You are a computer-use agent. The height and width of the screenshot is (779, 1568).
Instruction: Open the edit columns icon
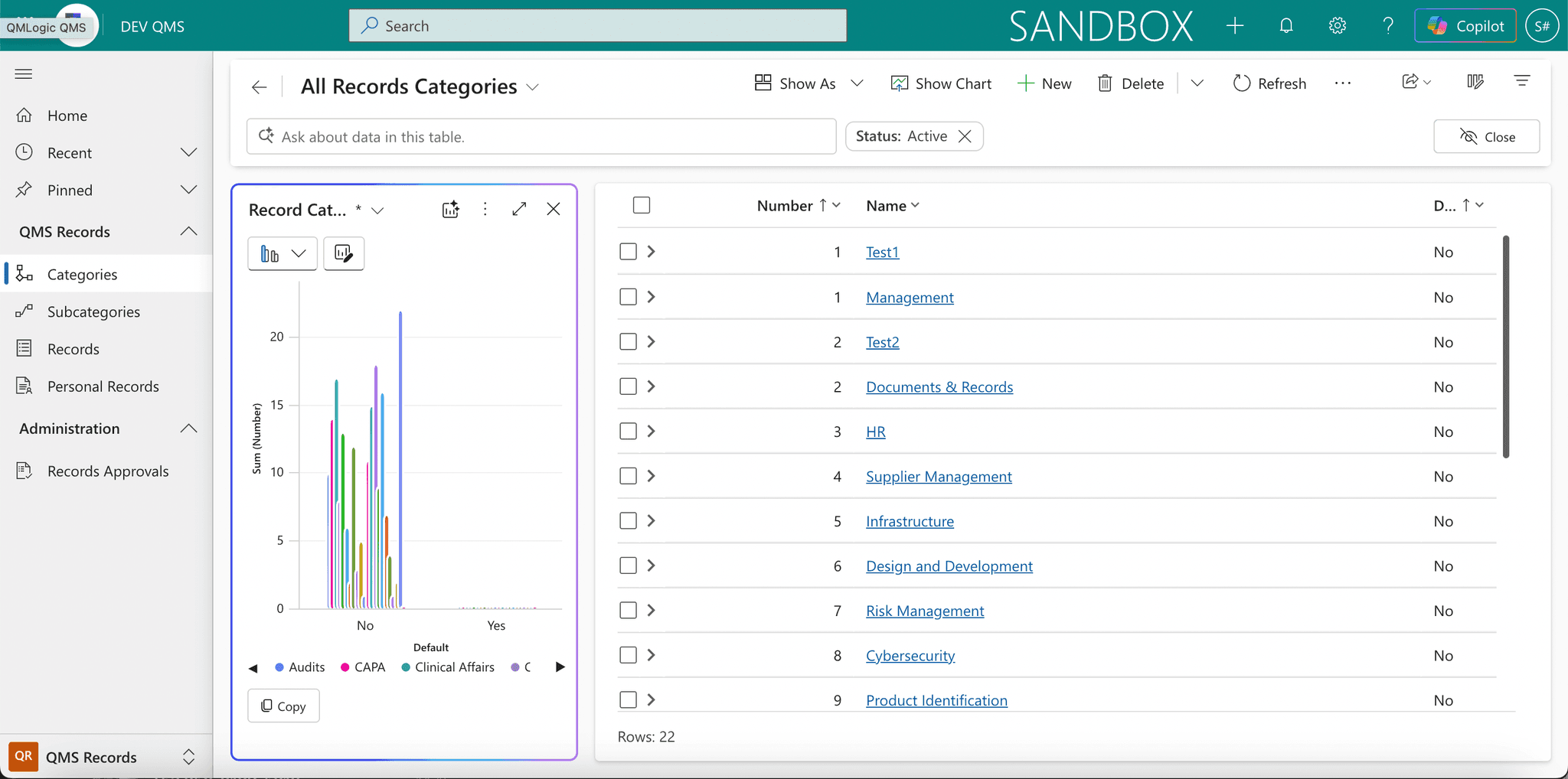pyautogui.click(x=1475, y=82)
